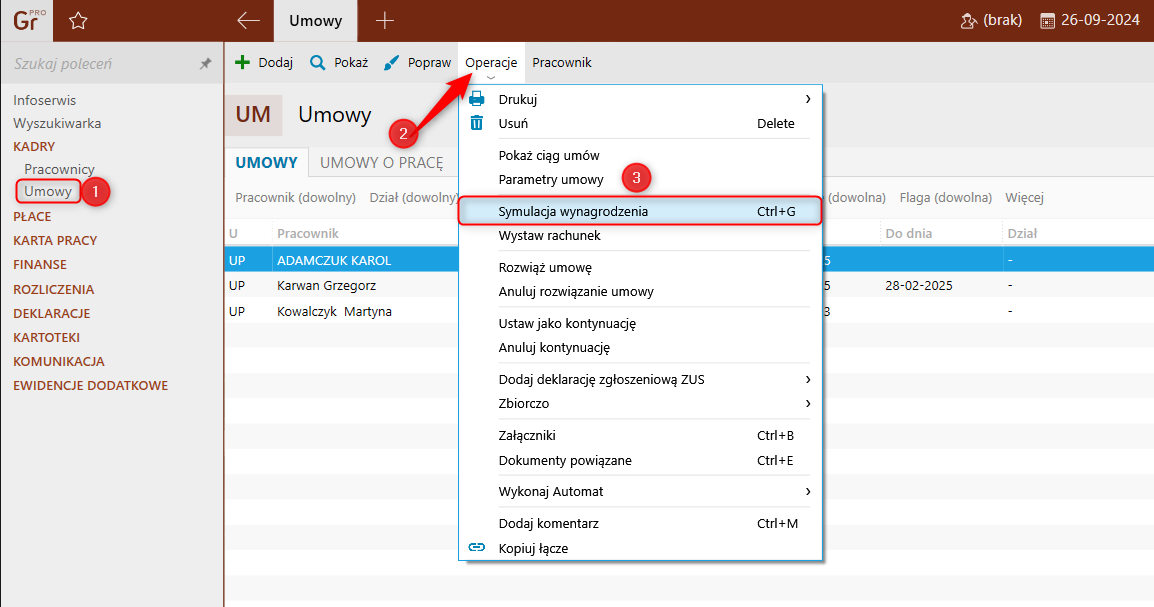
Task: Select the ADAMCZUK KAROL row
Action: 689,260
